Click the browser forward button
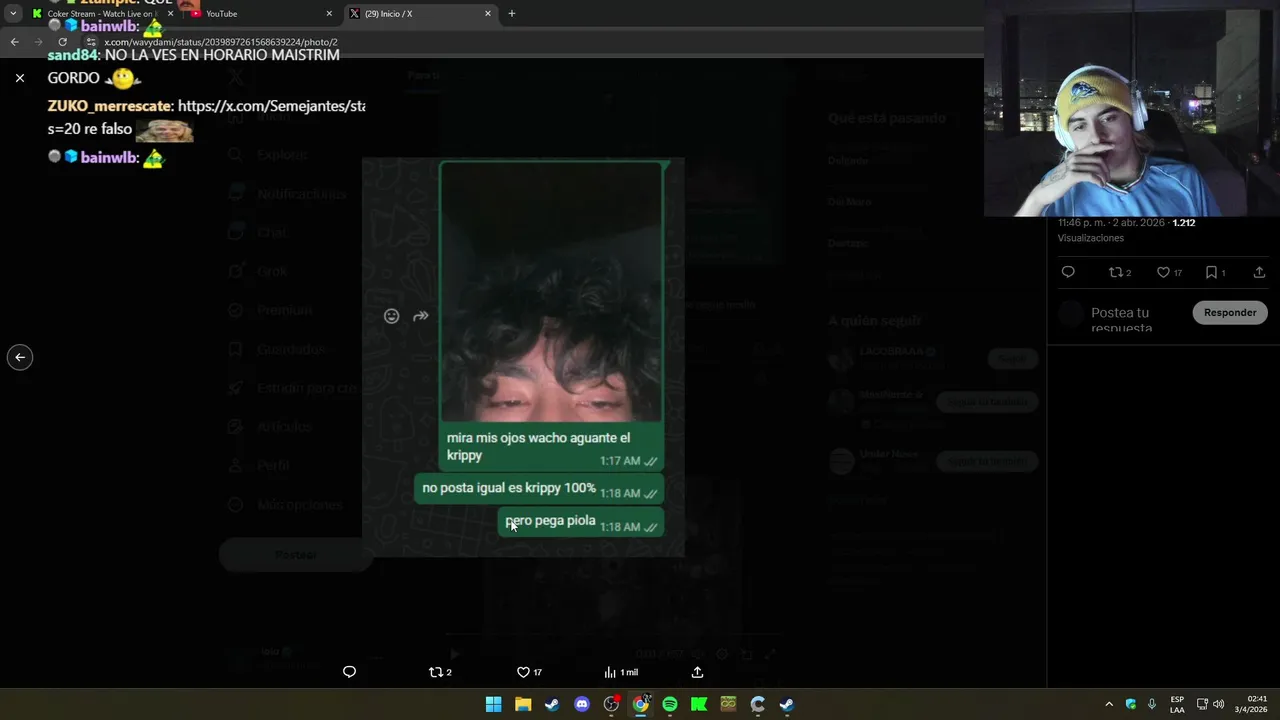Screen dimensions: 1280x720 coord(38,42)
